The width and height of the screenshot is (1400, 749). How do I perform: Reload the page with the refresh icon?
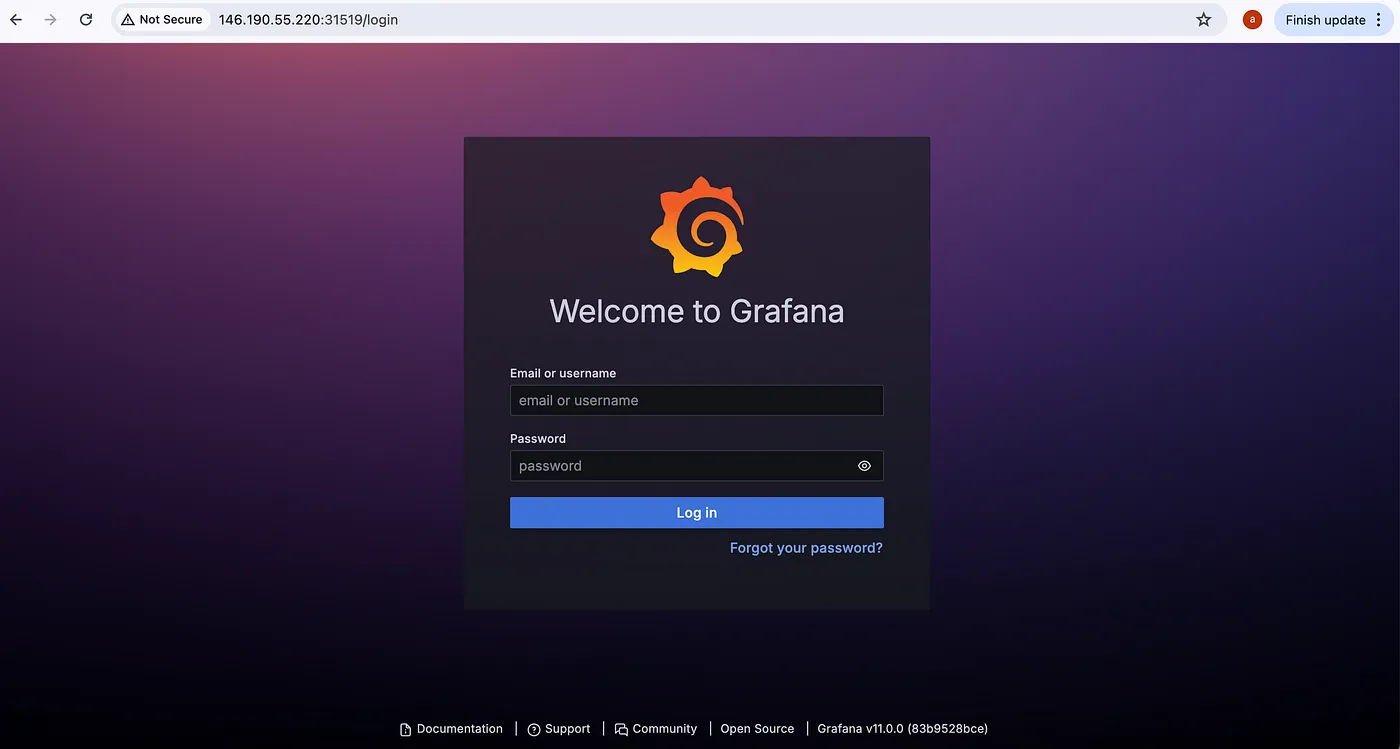pyautogui.click(x=86, y=20)
